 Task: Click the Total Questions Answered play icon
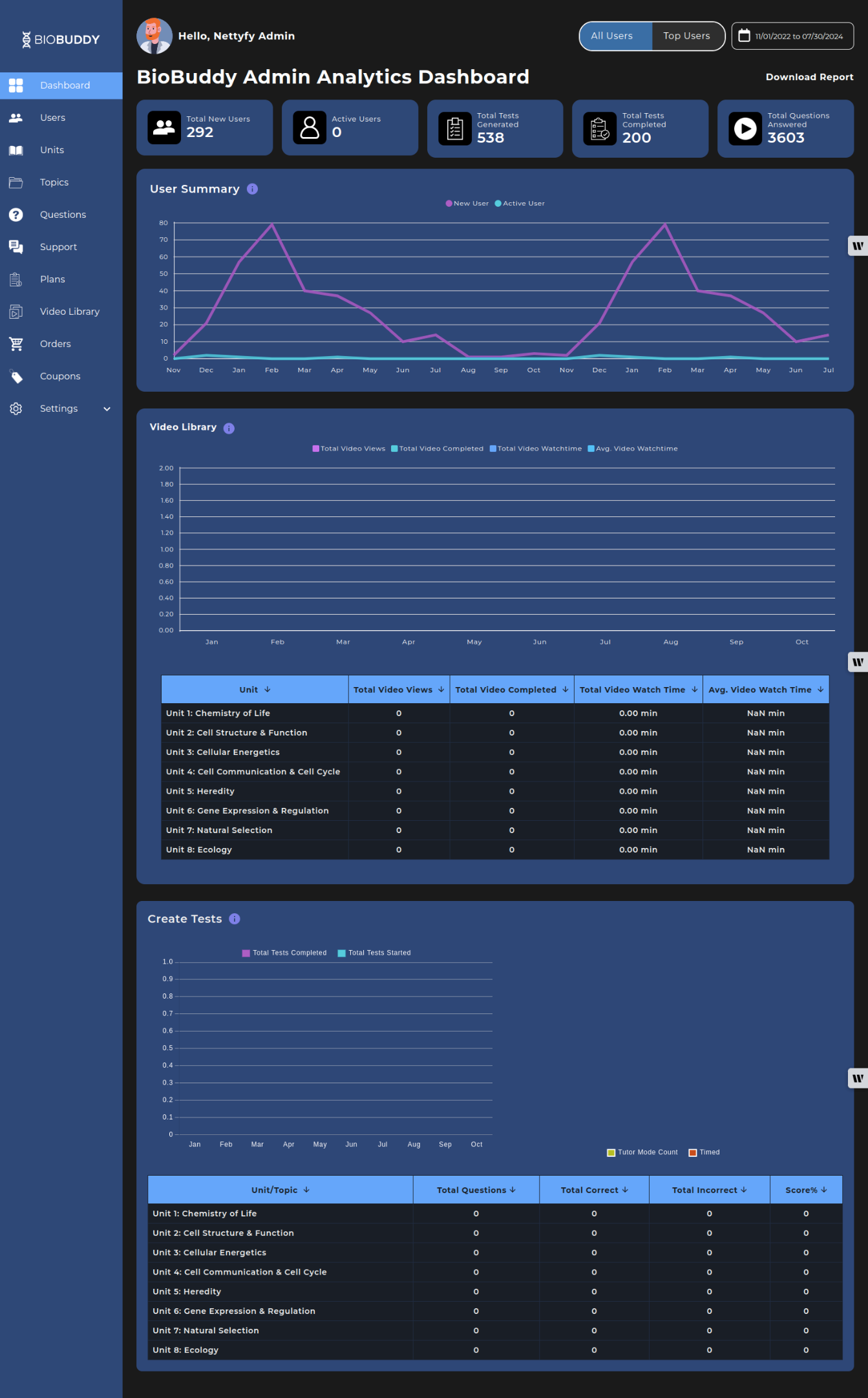745,129
